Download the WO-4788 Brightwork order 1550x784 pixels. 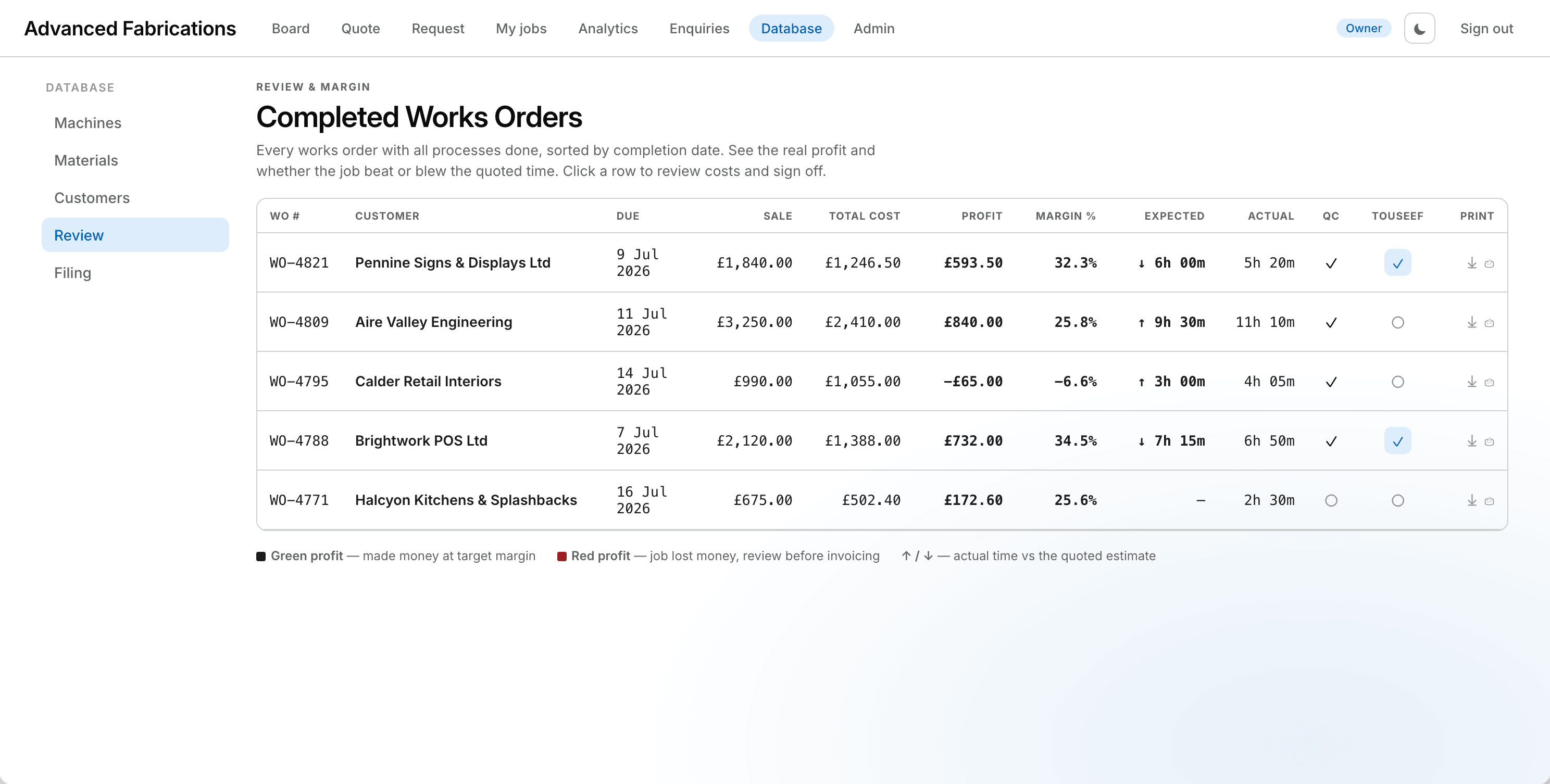click(1472, 441)
